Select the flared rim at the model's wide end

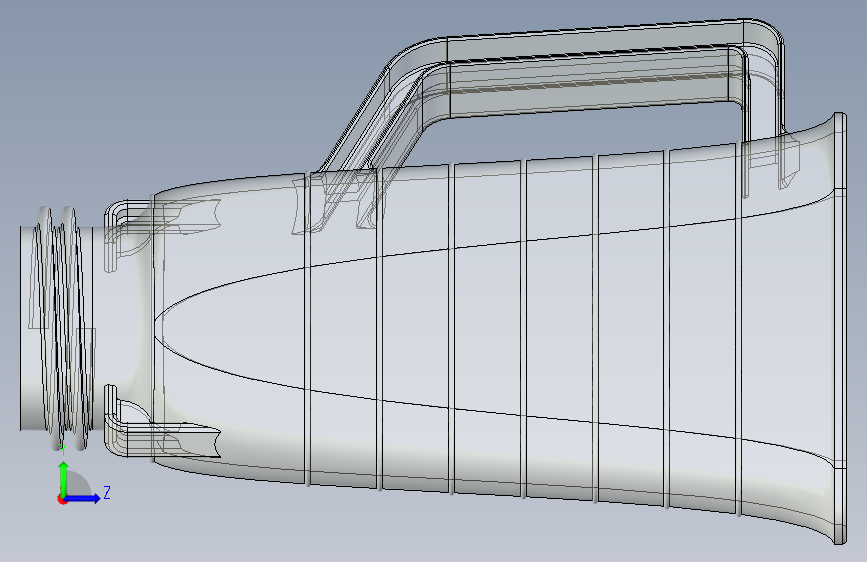click(x=839, y=329)
